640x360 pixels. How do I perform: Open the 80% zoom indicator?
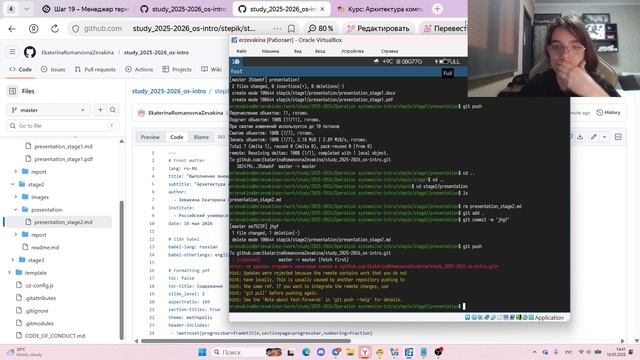coord(320,29)
